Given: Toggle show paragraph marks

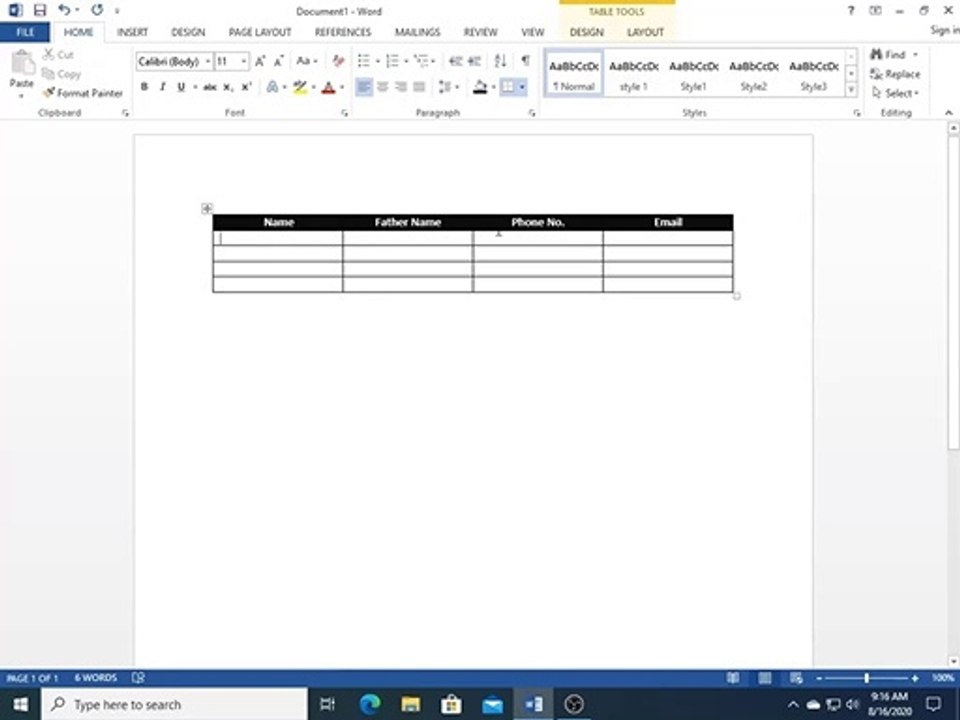Looking at the screenshot, I should [x=525, y=61].
